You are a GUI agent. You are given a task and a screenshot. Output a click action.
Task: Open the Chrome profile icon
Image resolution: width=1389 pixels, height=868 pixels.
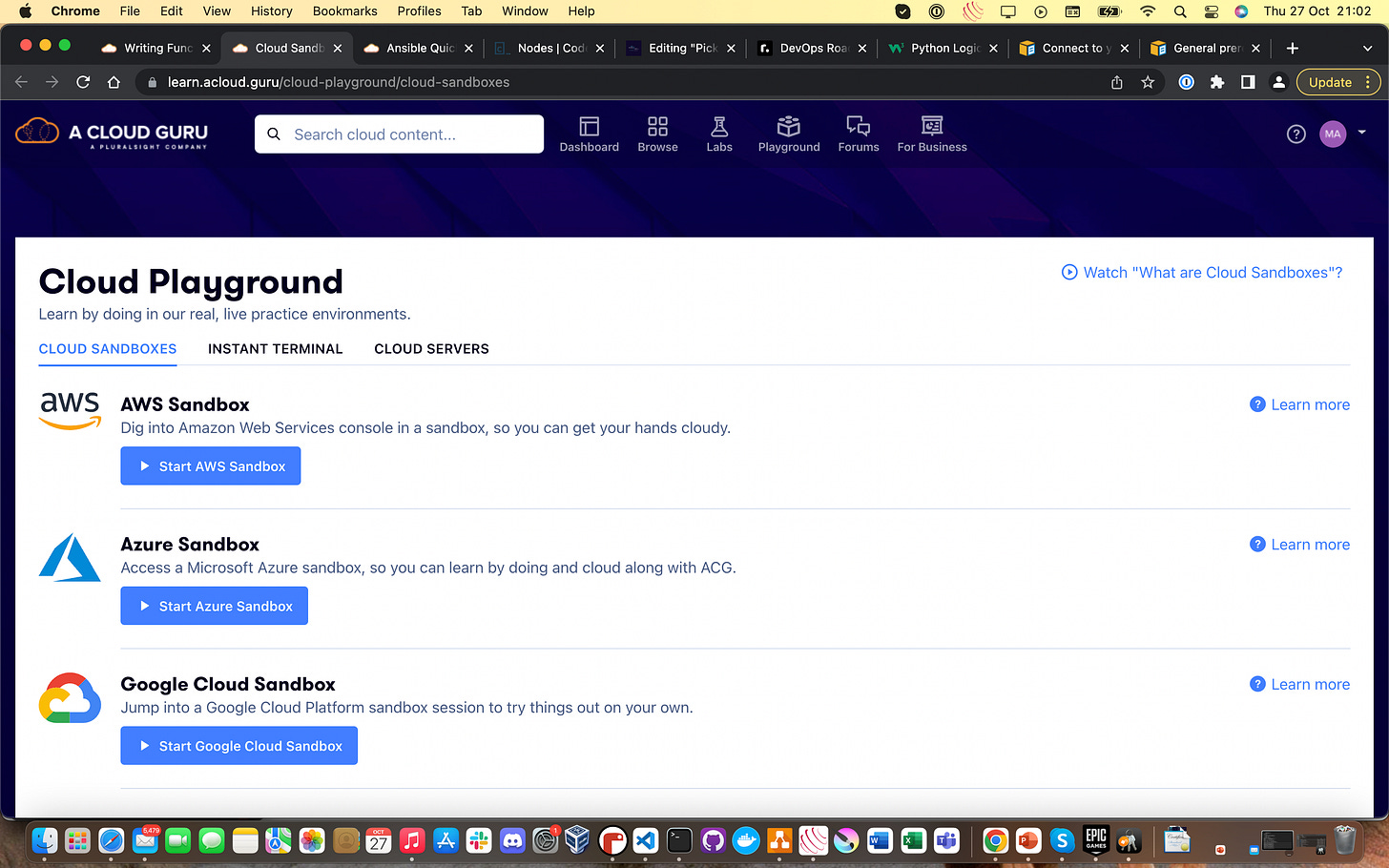[1278, 82]
